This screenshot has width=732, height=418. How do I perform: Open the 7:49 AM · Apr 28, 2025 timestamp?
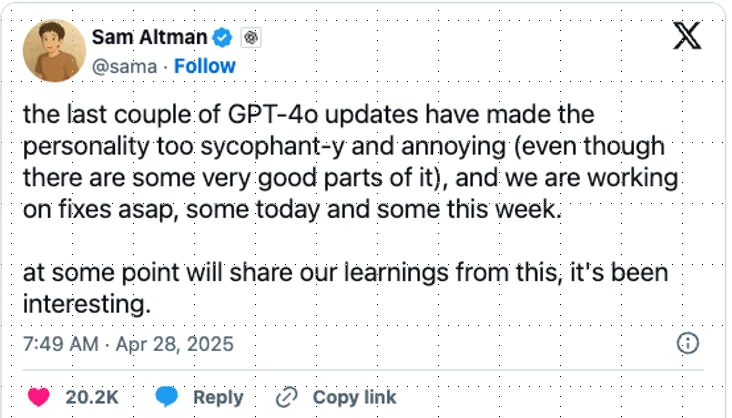[128, 345]
